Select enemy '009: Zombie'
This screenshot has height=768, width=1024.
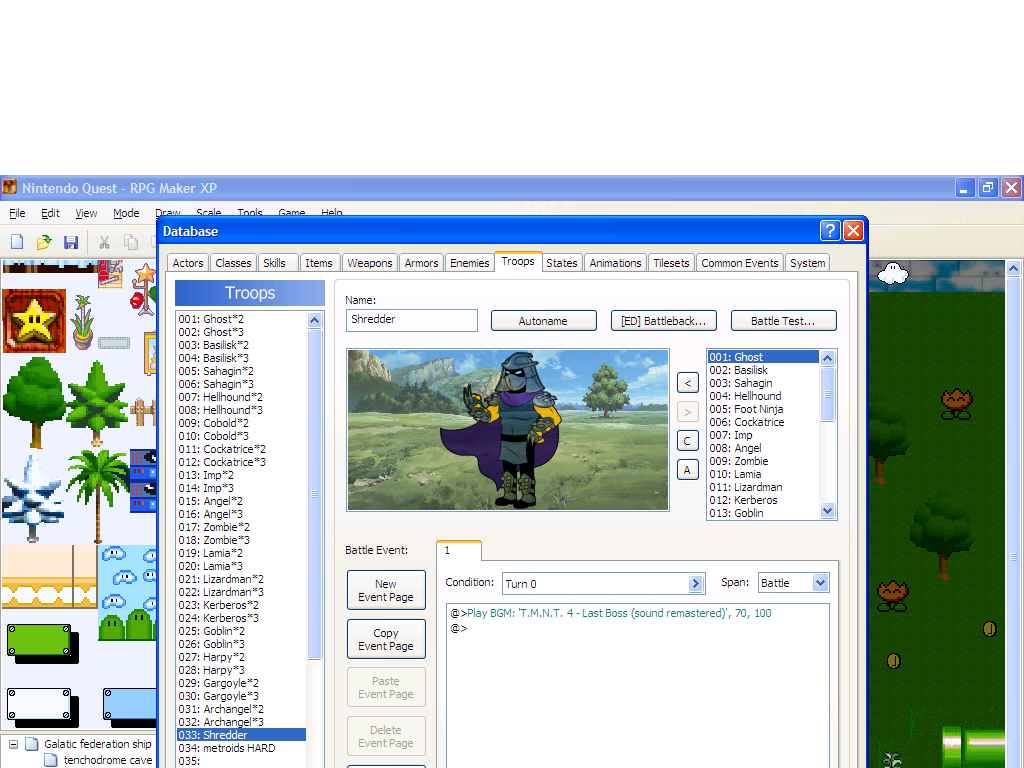(763, 461)
